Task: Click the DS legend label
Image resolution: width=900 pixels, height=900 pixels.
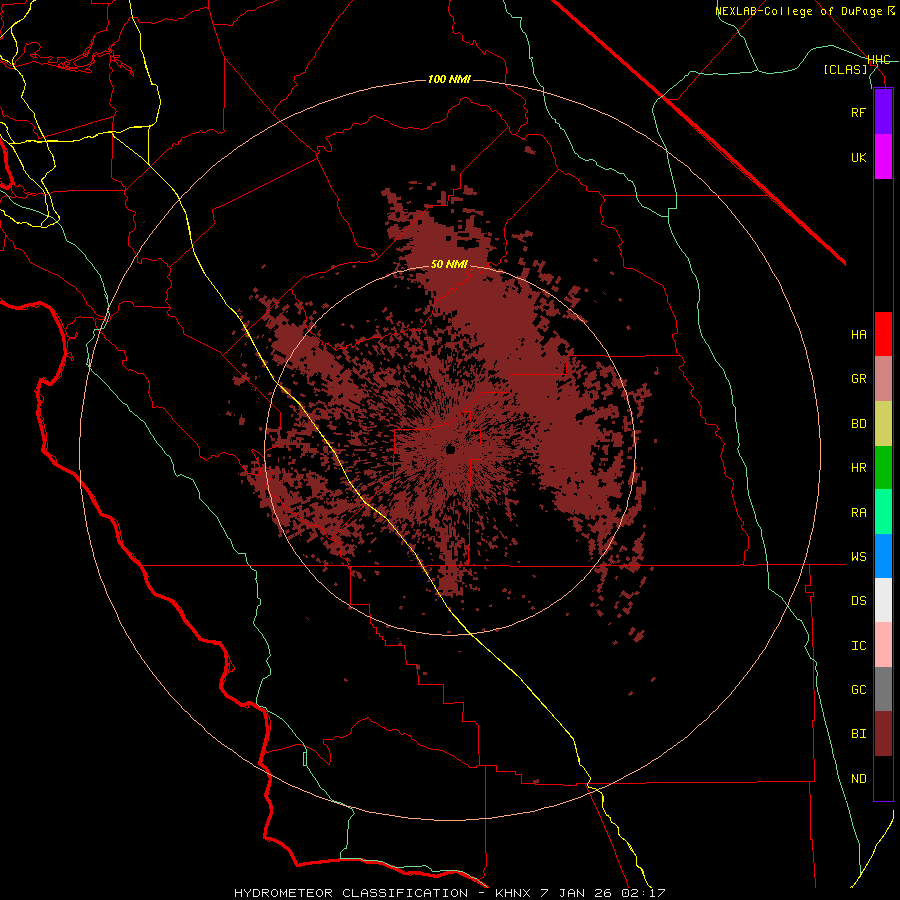Action: coord(858,601)
